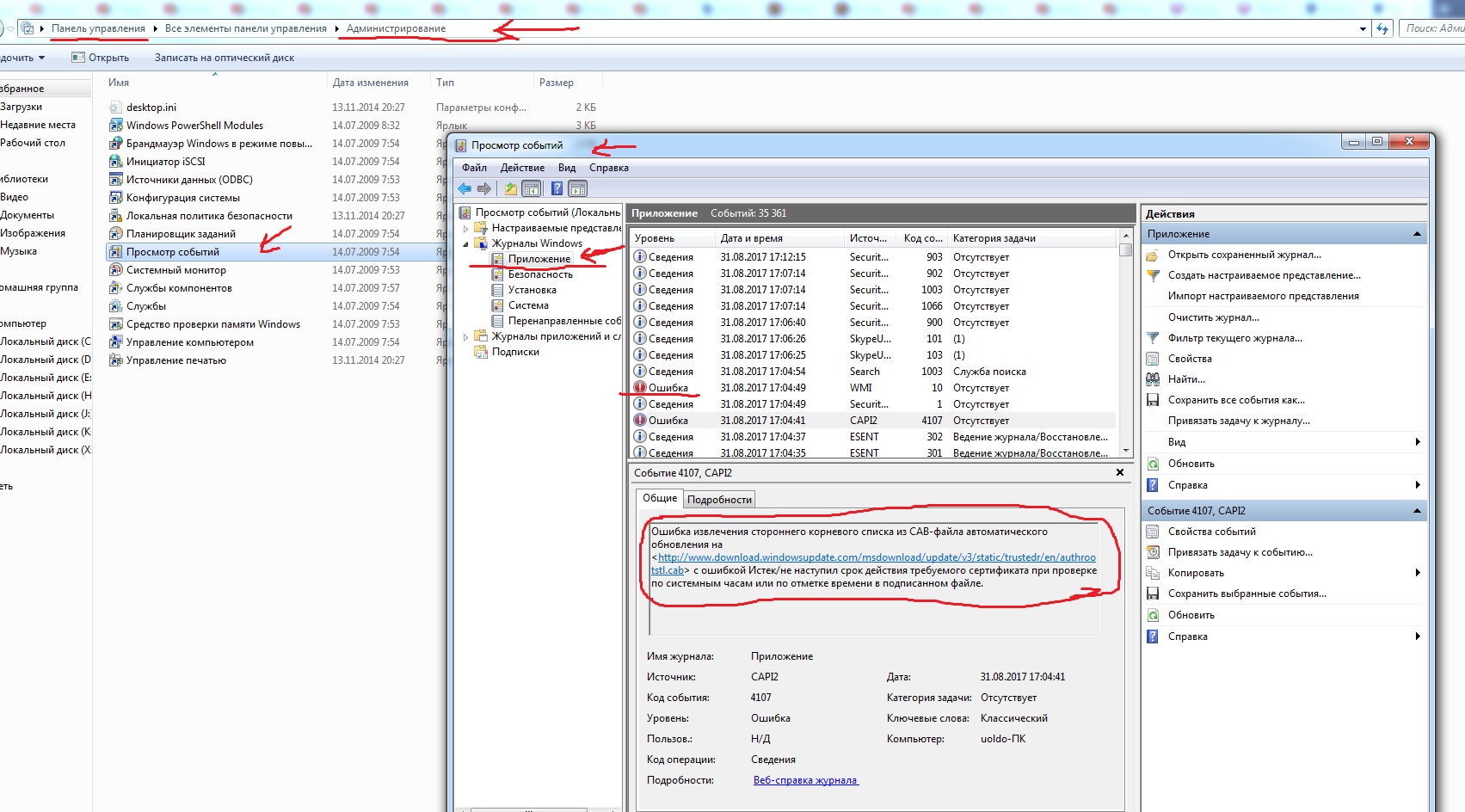The width and height of the screenshot is (1465, 812).
Task: Collapse the 'Приложение' actions section
Action: (x=1416, y=234)
